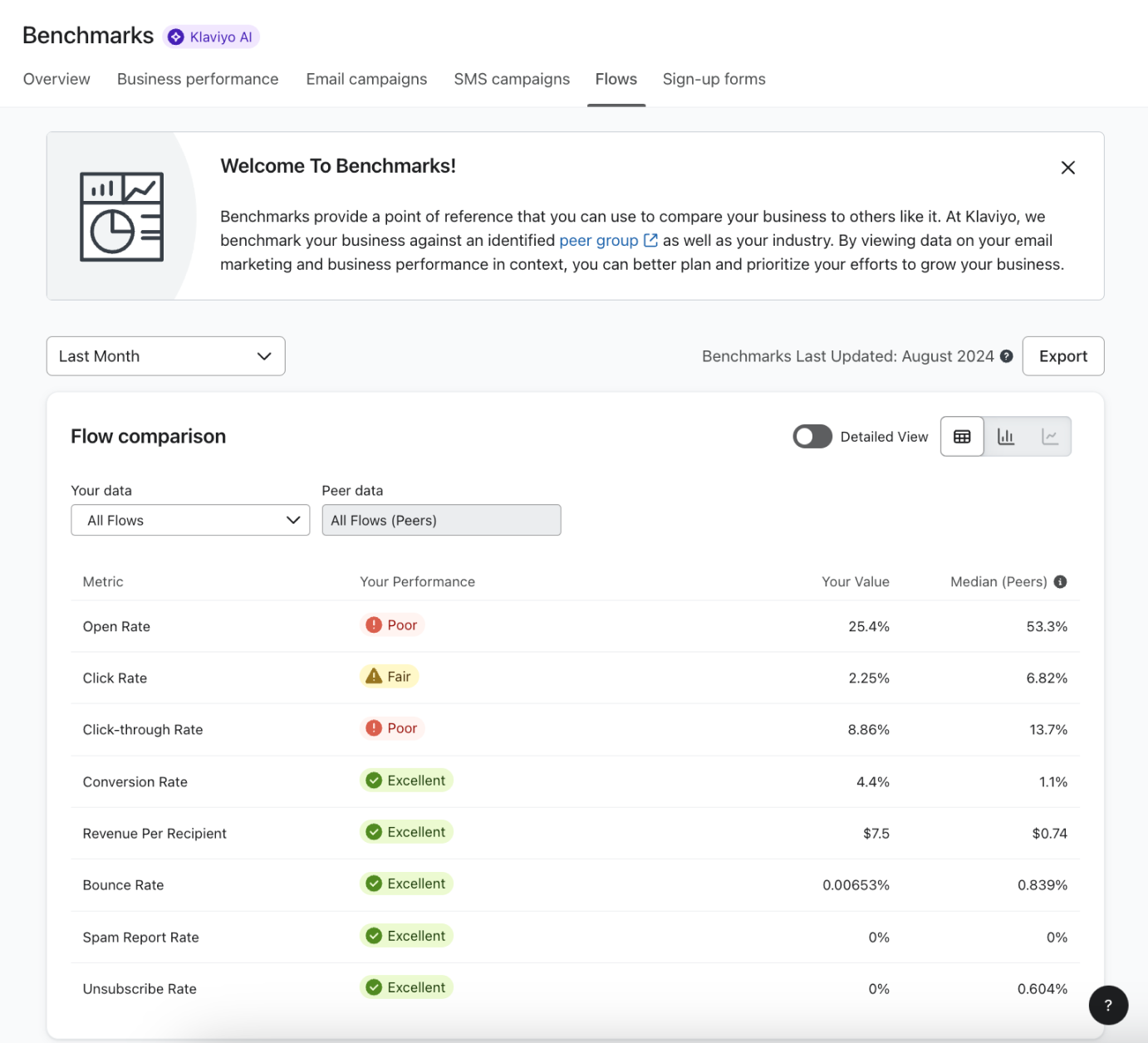1148x1043 pixels.
Task: Open the Overview tab
Action: pos(56,79)
